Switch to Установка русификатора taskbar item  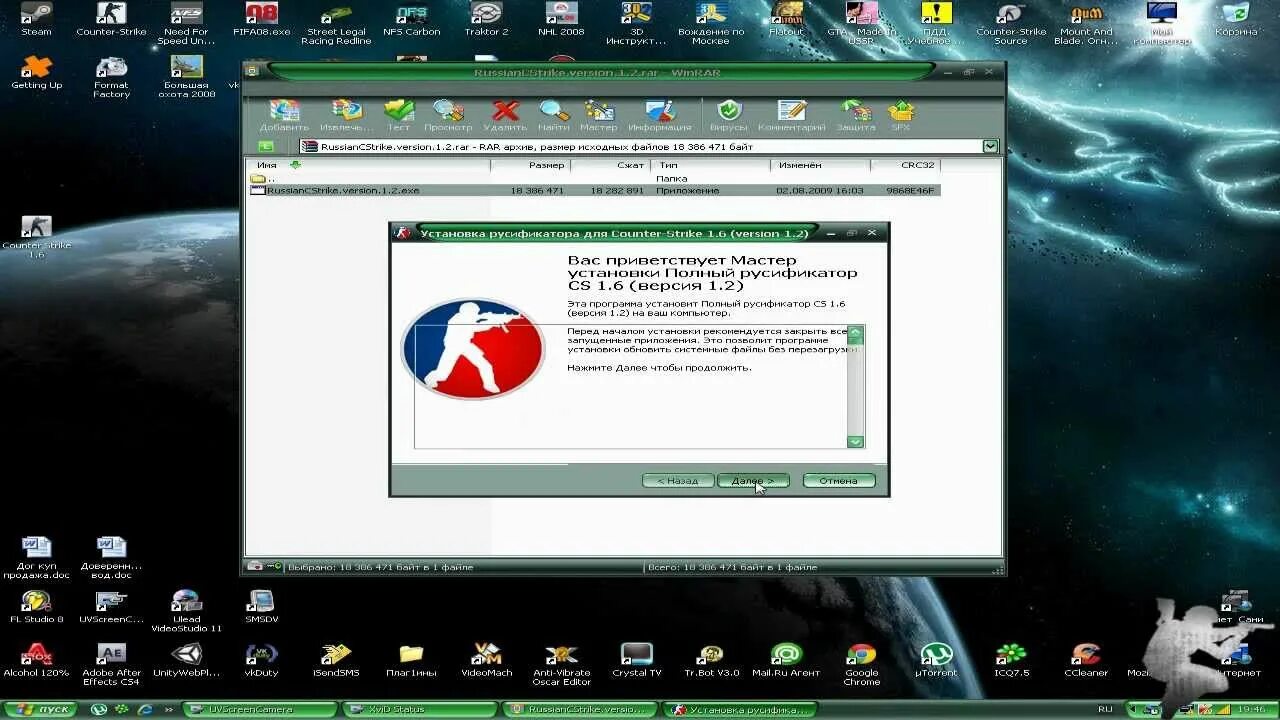(x=739, y=709)
